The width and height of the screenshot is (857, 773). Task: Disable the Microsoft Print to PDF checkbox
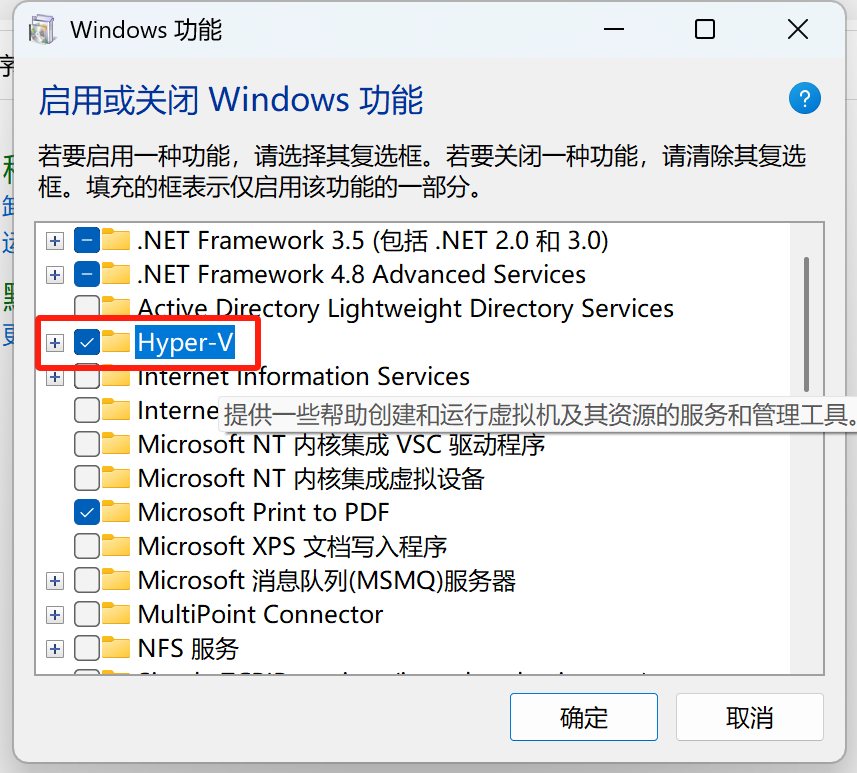pos(87,512)
